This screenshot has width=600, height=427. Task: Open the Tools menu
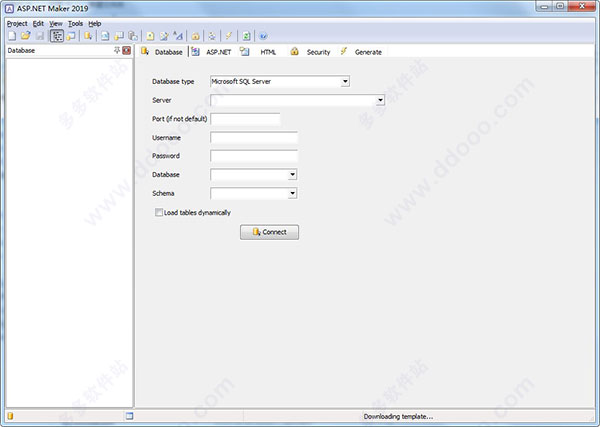[x=75, y=24]
